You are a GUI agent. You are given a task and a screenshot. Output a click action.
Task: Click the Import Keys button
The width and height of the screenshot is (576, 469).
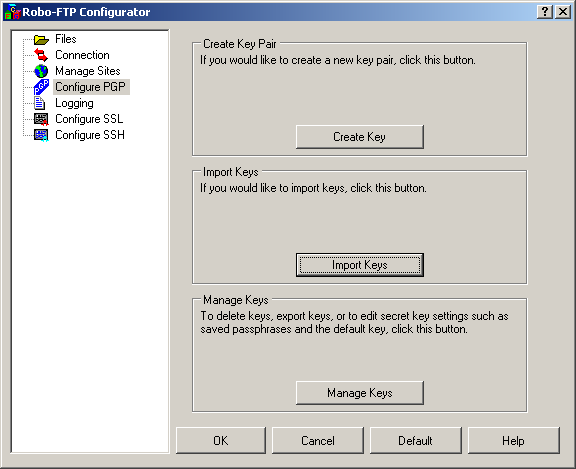tap(360, 265)
